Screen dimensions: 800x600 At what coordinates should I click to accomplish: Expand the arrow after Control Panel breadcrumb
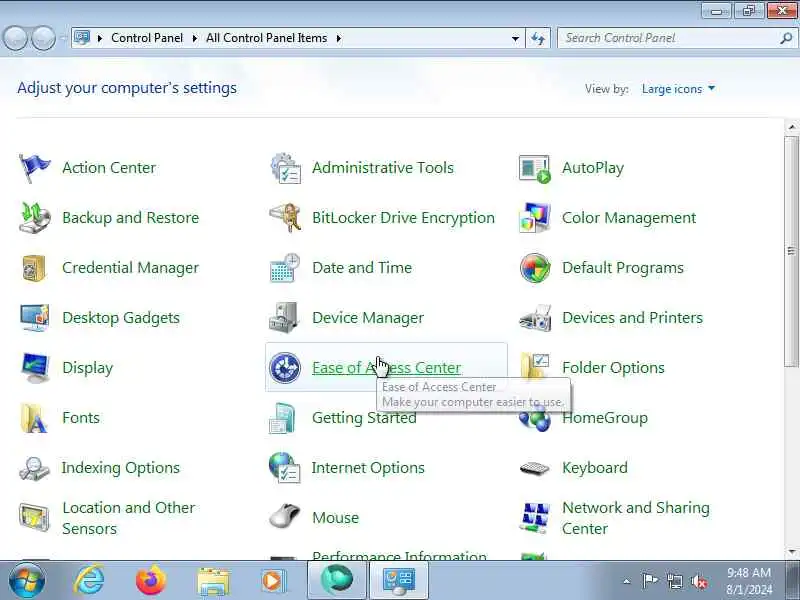click(x=194, y=38)
